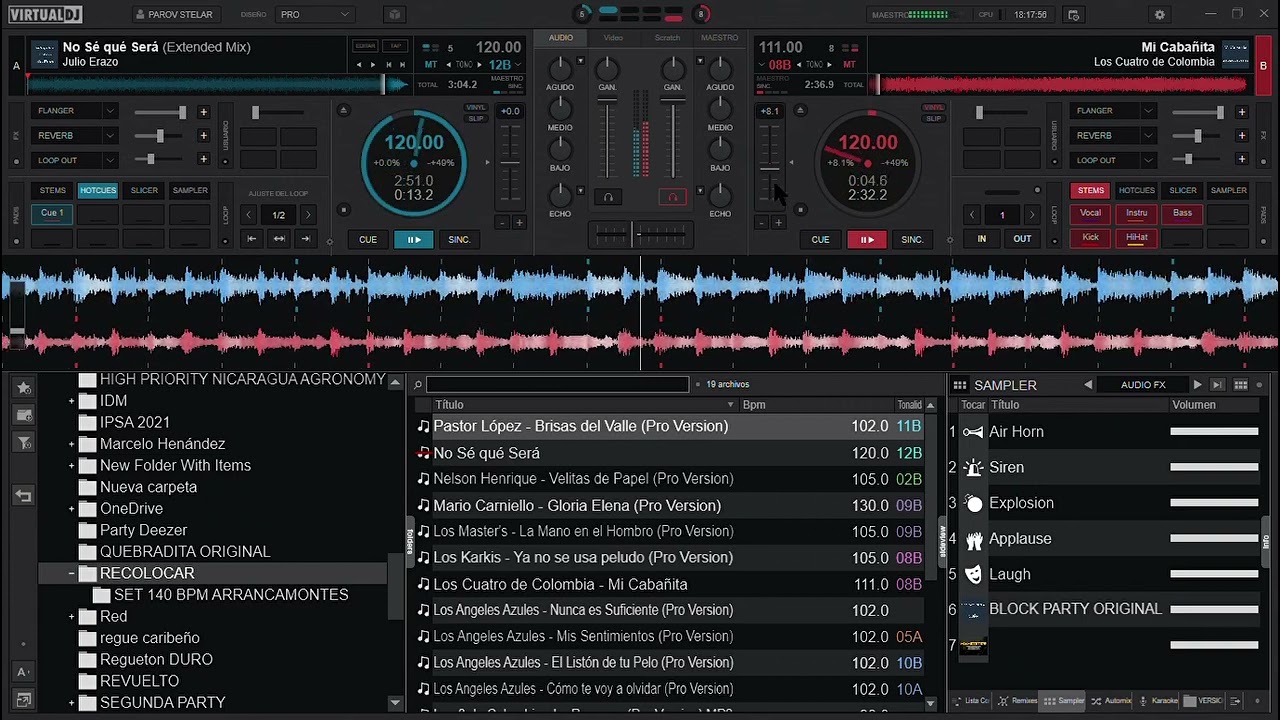
Task: Switch to the previous sampler bank
Action: point(1088,385)
